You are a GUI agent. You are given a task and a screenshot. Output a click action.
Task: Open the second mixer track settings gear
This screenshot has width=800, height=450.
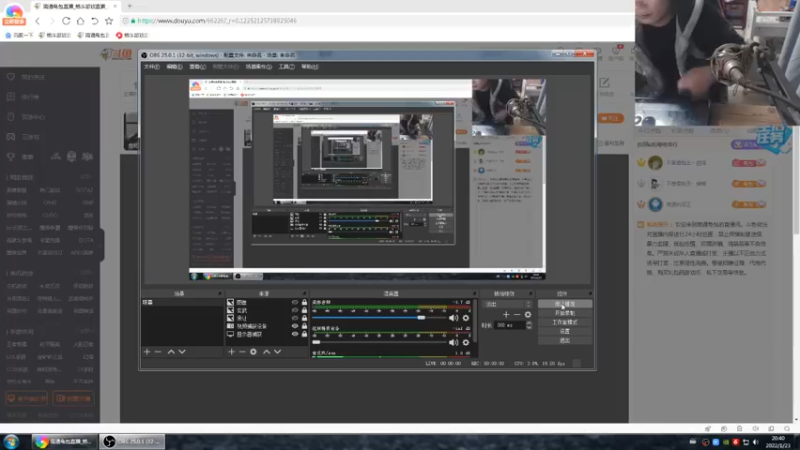click(466, 342)
